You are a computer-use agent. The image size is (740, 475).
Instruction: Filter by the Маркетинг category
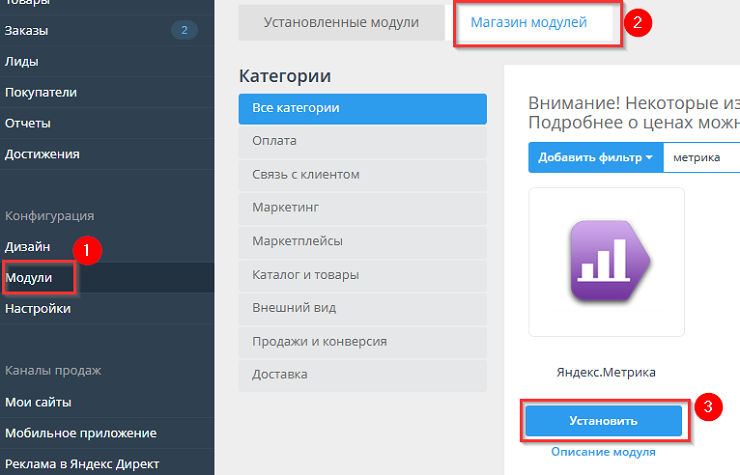point(362,208)
